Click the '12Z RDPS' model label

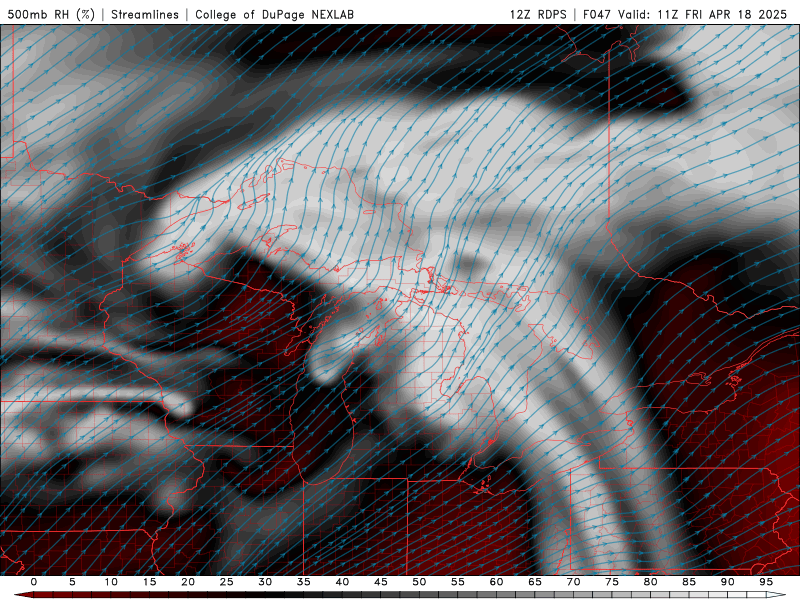click(538, 14)
